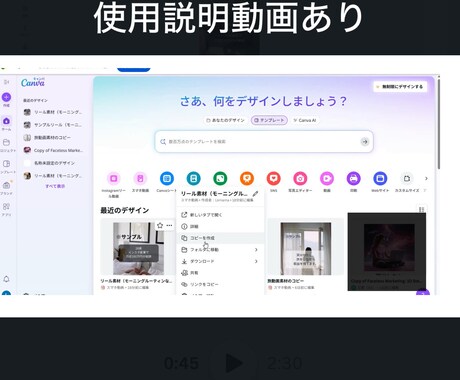Choose コピーを作成 from context menu

click(220, 238)
